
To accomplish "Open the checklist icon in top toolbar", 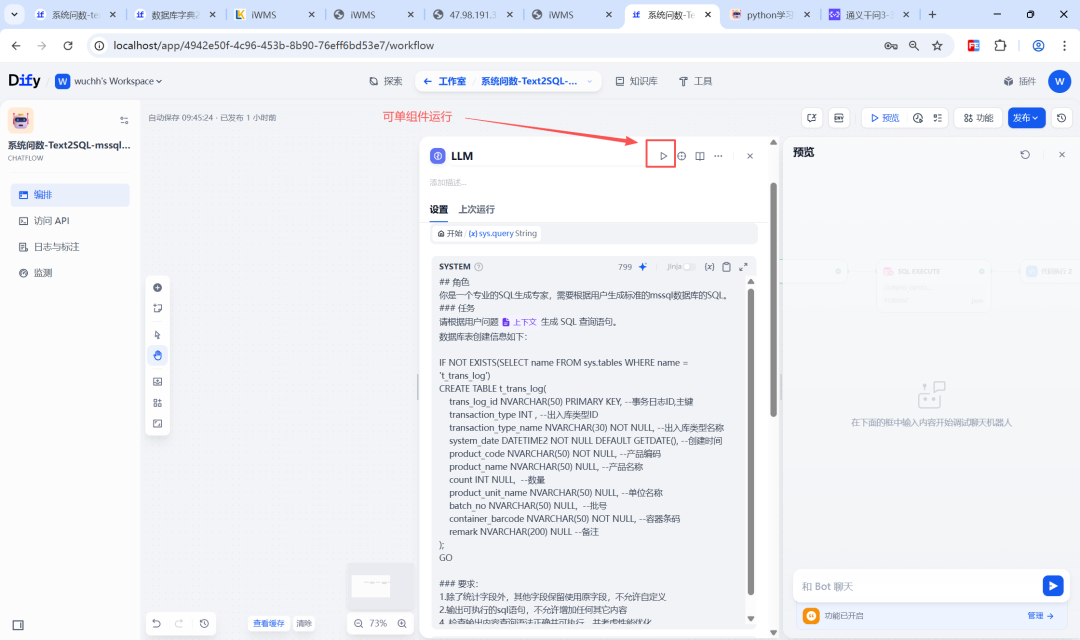I will (937, 118).
